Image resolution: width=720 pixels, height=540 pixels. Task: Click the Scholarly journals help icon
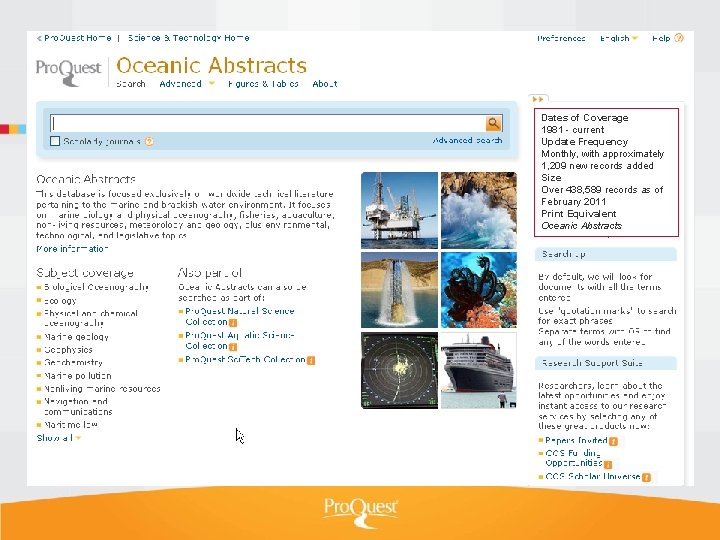click(x=149, y=141)
